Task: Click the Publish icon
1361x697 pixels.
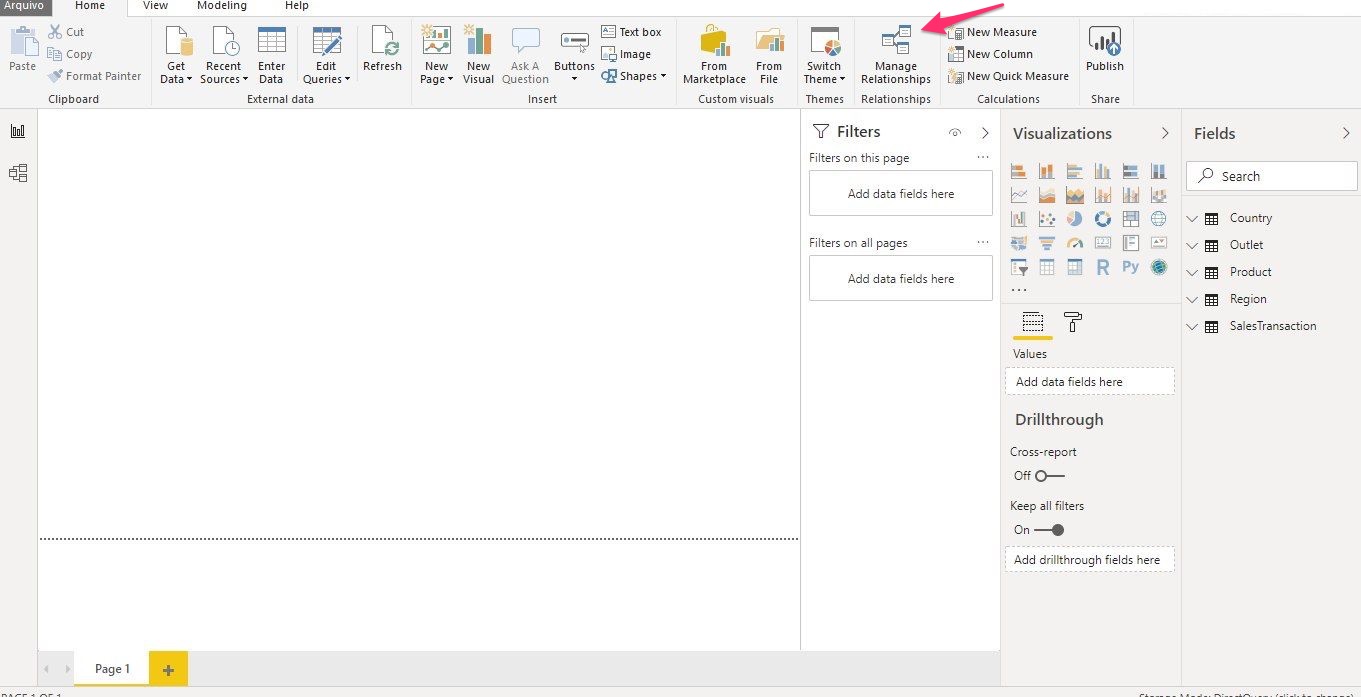Action: tap(1104, 50)
